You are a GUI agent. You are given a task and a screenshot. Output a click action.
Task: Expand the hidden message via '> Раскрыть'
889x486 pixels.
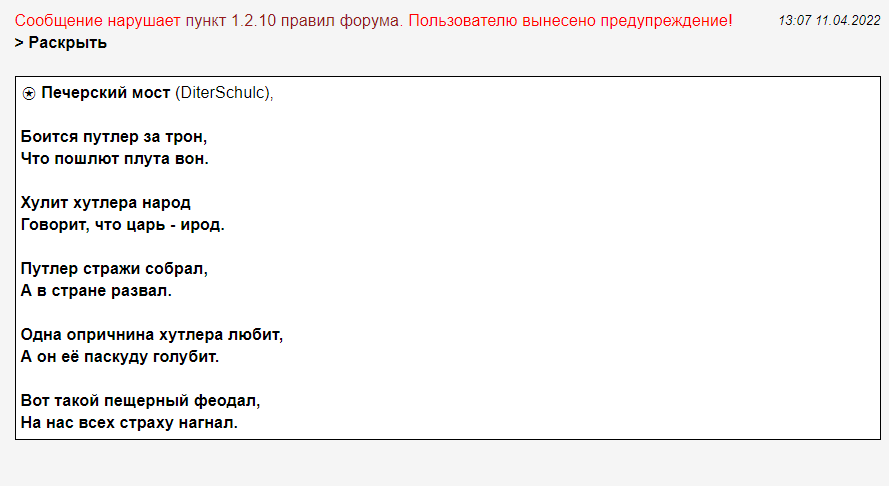(61, 43)
